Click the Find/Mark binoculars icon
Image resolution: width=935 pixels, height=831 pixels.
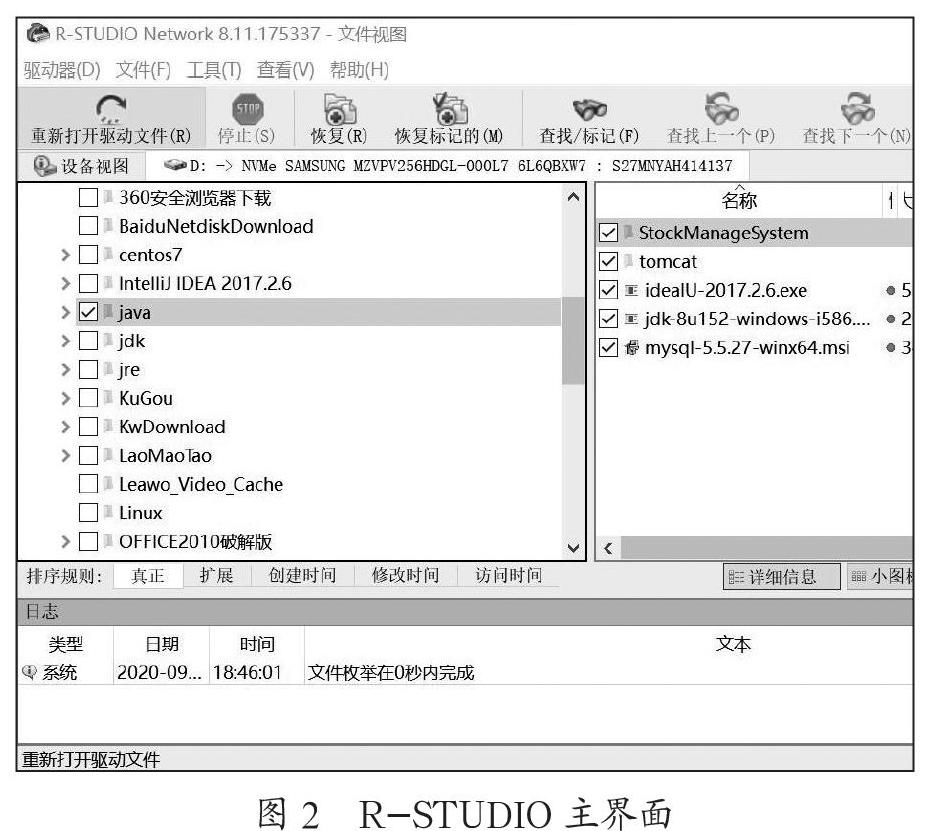(x=589, y=109)
